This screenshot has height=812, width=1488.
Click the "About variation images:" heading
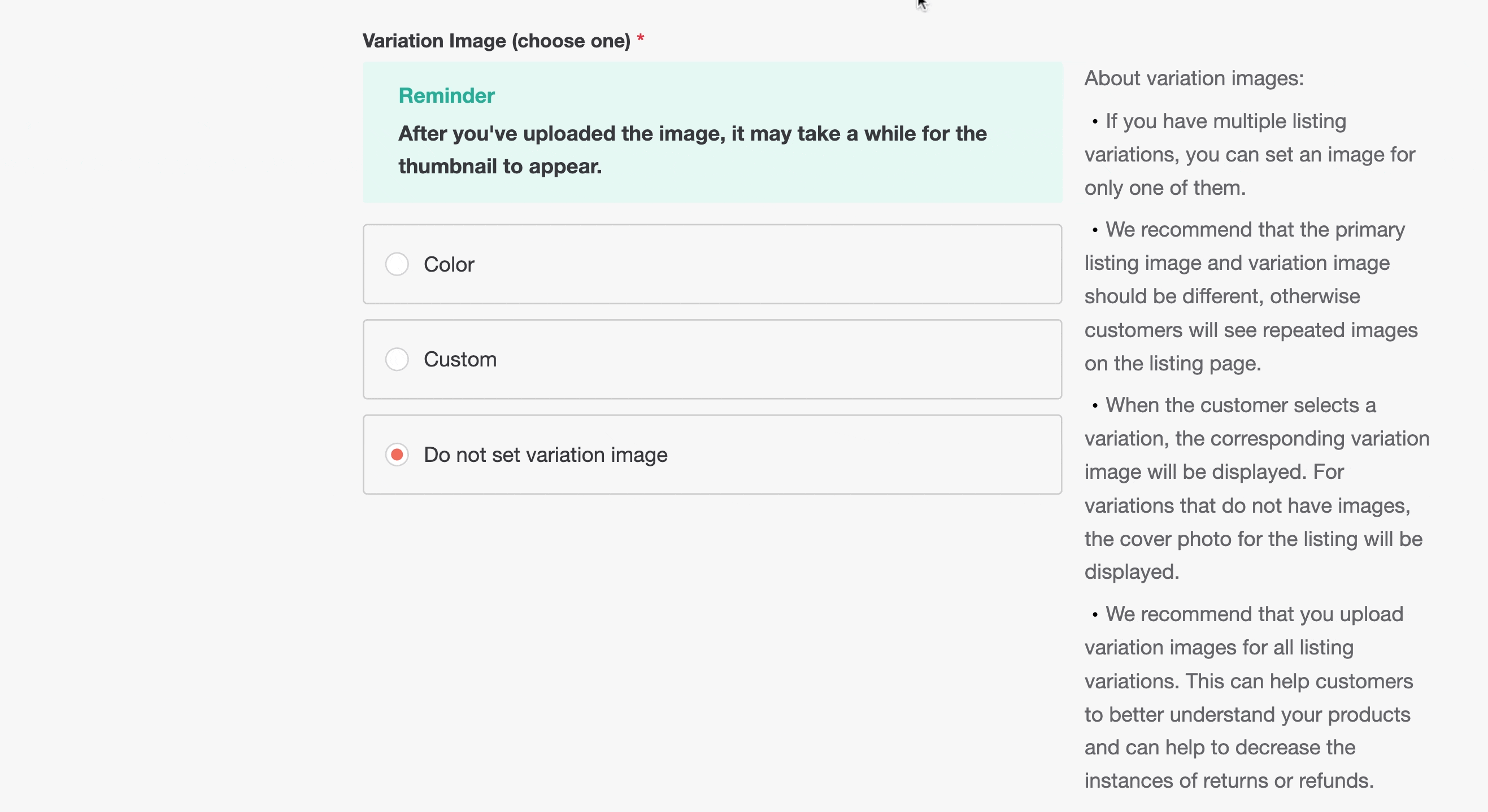pyautogui.click(x=1194, y=78)
